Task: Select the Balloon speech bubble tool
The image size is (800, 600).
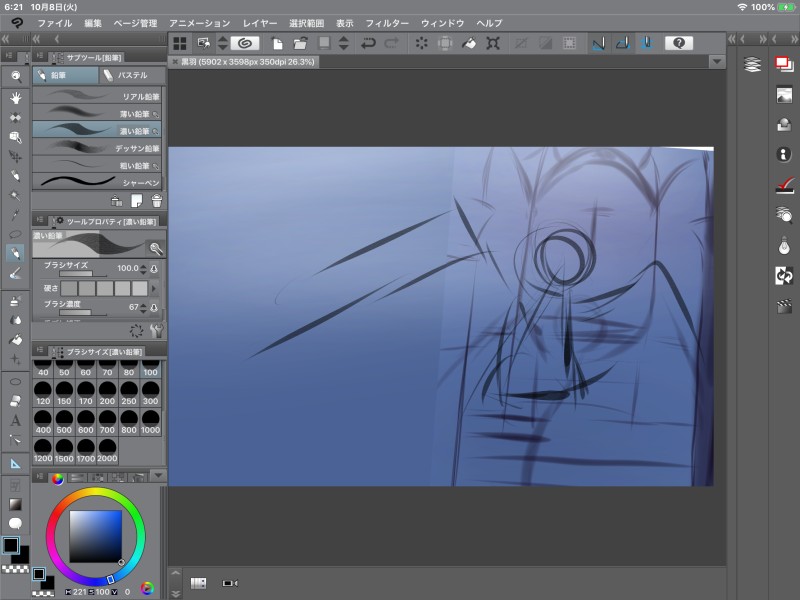Action: 16,523
